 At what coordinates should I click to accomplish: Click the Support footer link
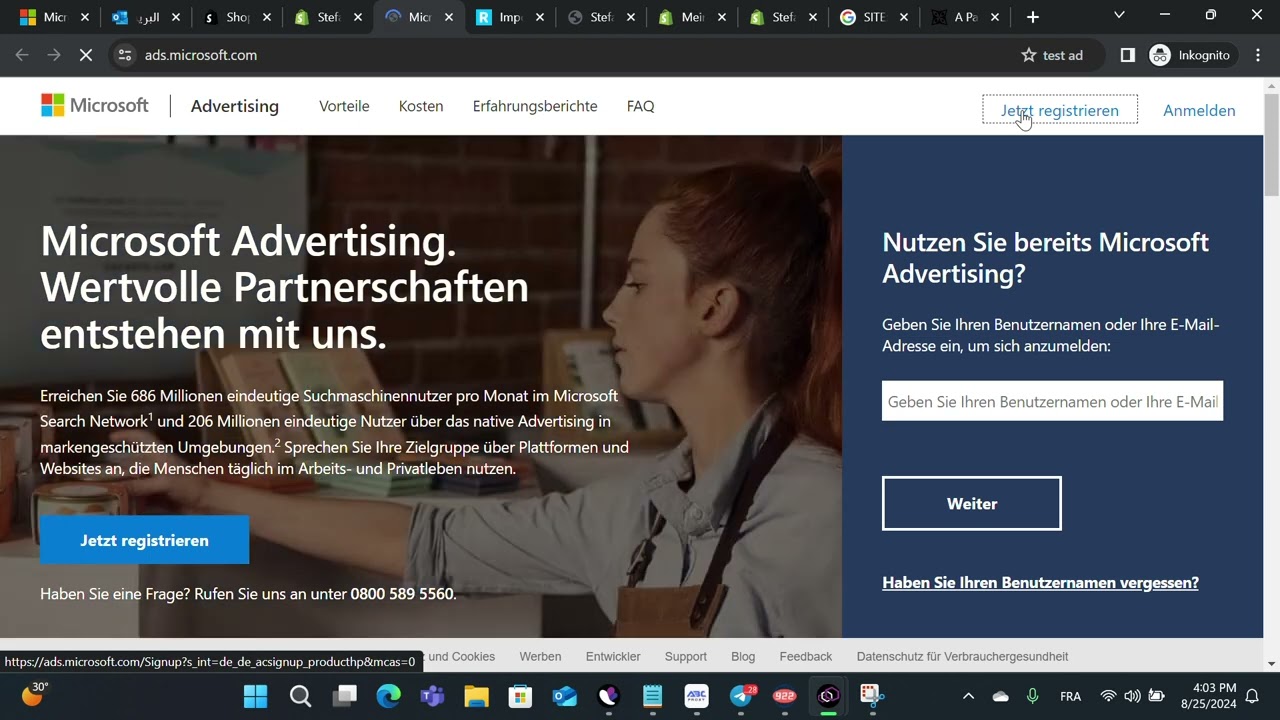686,657
